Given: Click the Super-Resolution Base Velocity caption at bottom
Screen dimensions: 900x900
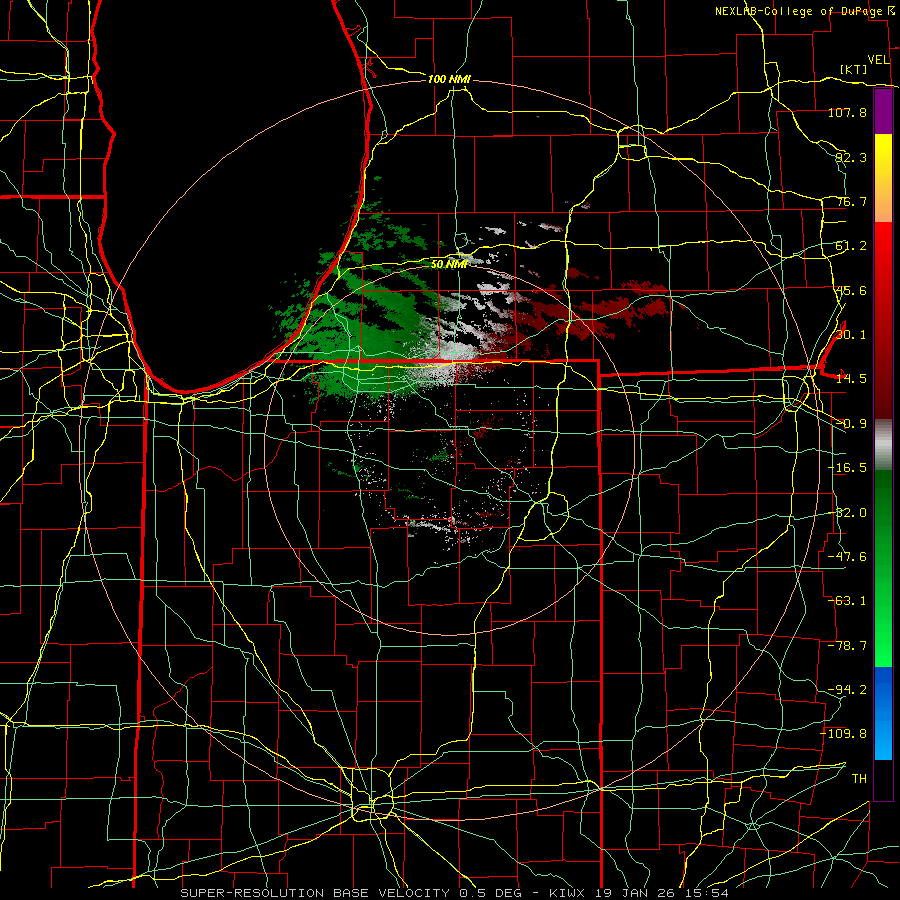Looking at the screenshot, I should pos(454,893).
